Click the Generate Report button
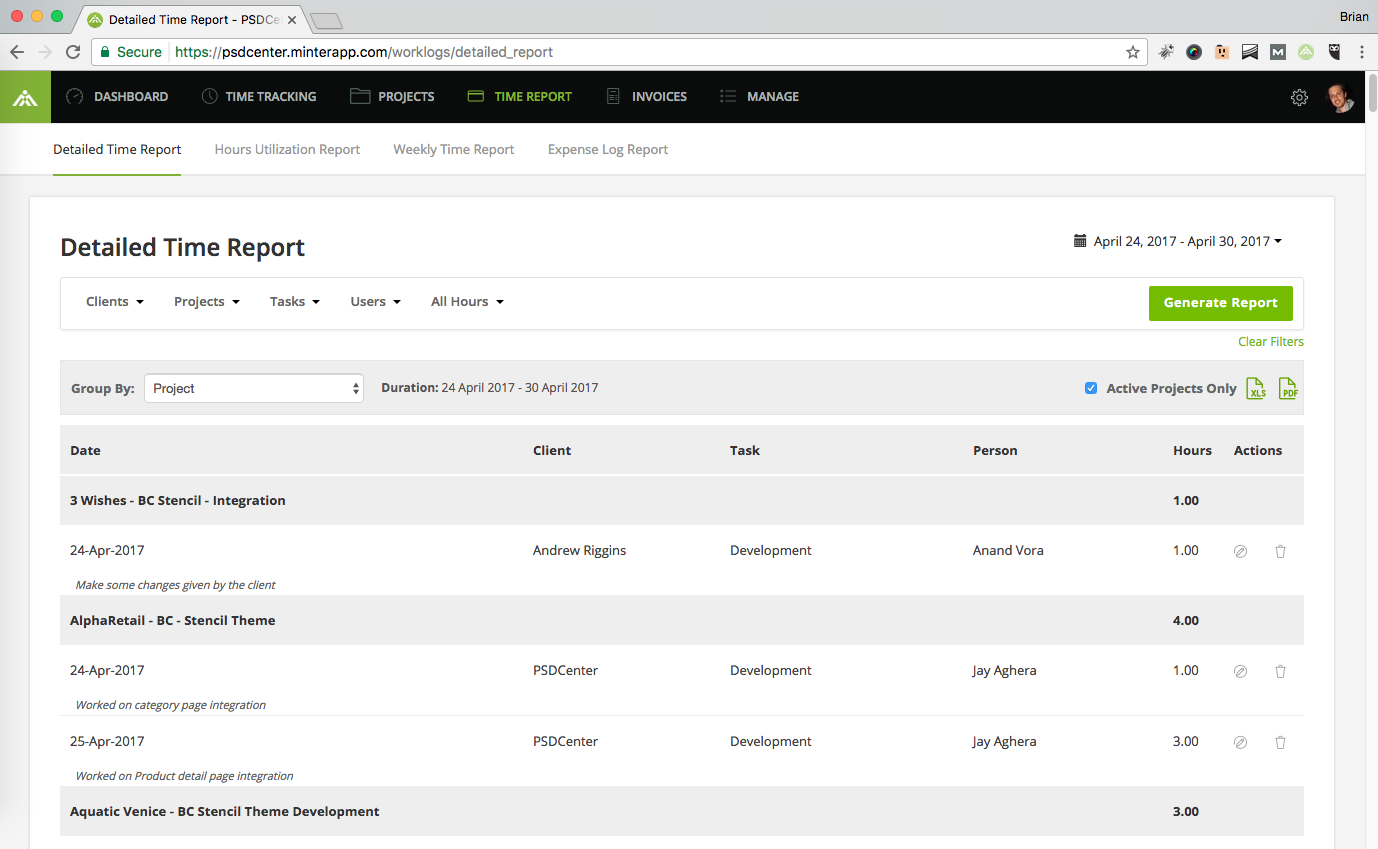The height and width of the screenshot is (849, 1378). pyautogui.click(x=1220, y=303)
